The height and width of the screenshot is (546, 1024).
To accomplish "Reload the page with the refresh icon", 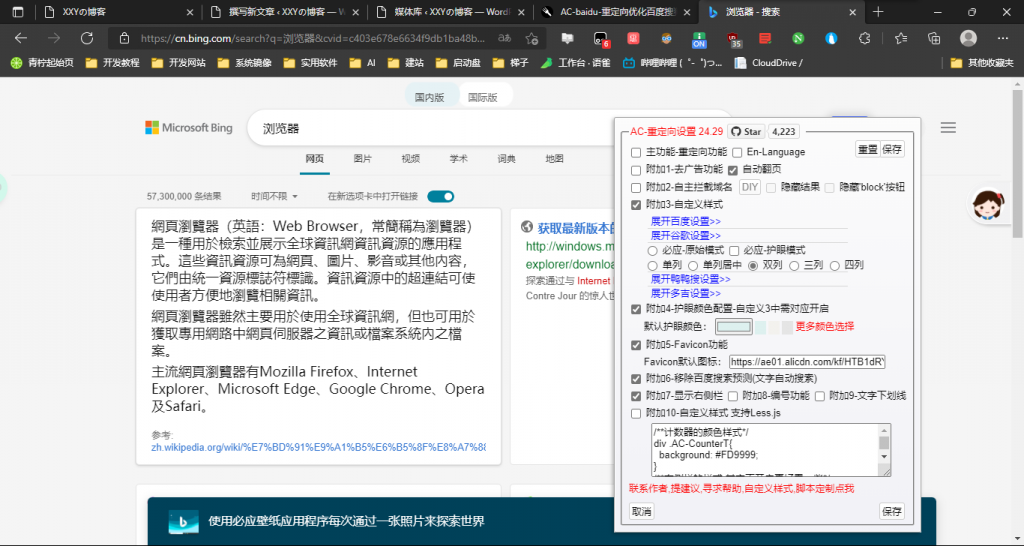I will (87, 38).
